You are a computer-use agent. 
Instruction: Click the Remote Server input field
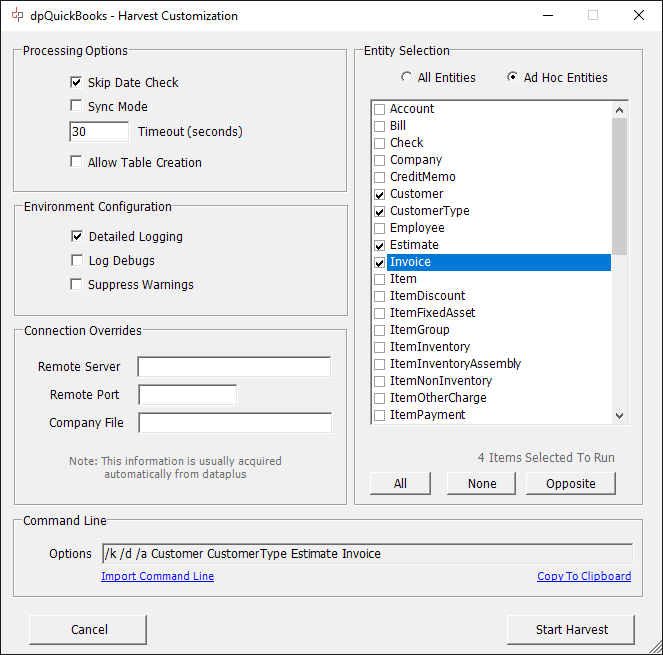click(234, 367)
